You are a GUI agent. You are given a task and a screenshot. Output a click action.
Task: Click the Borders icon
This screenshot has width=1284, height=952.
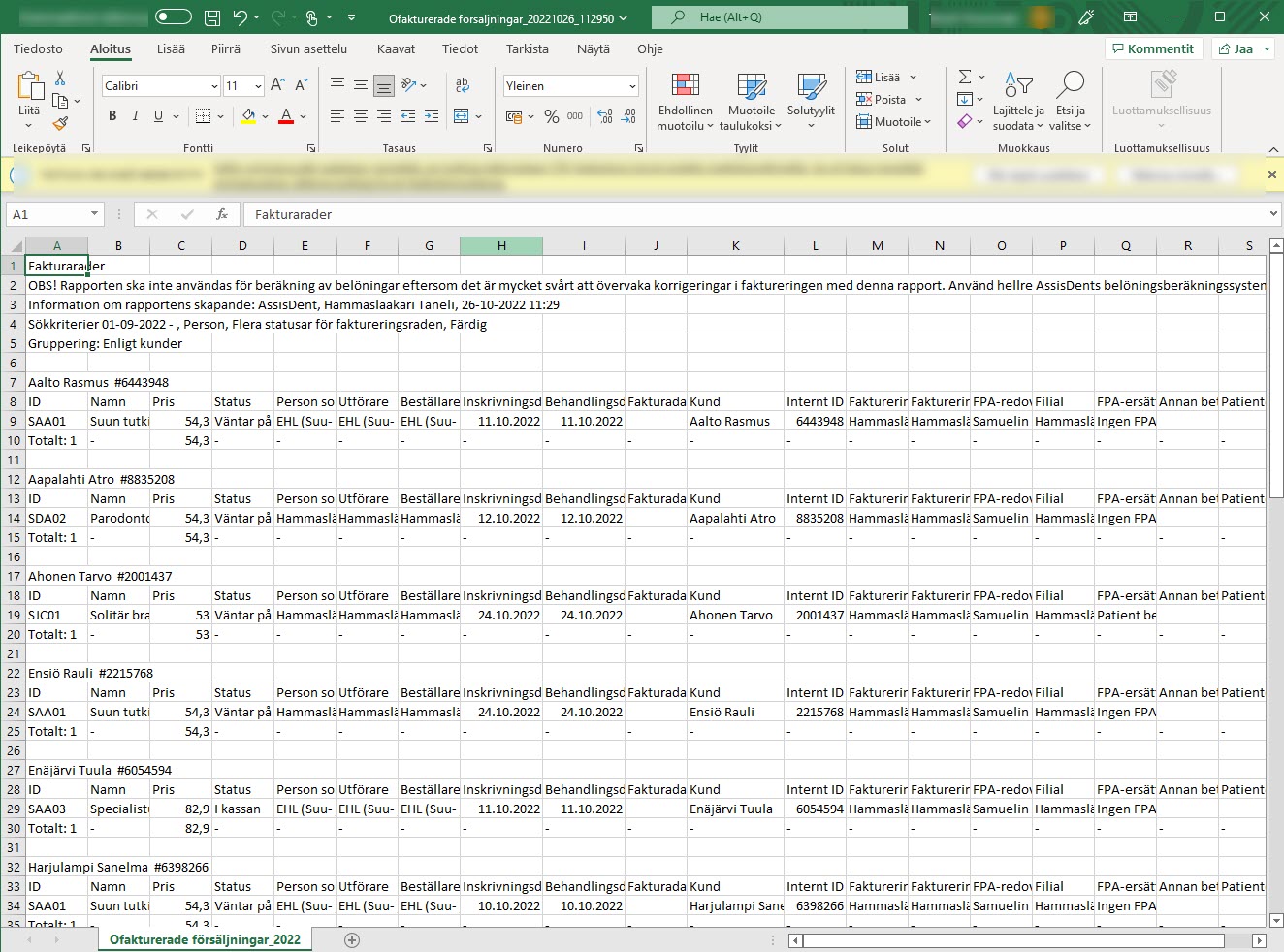click(203, 116)
